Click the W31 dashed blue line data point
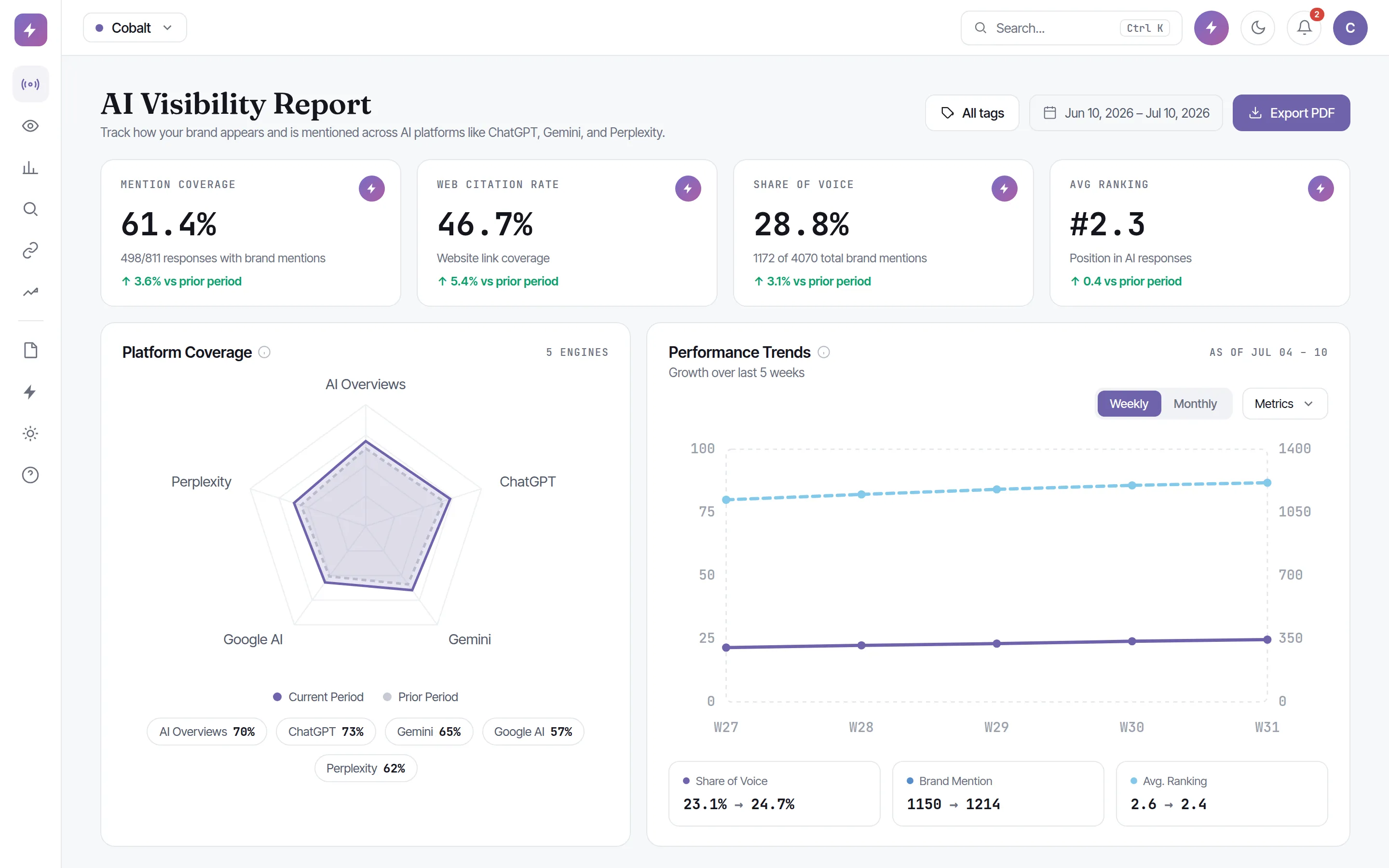 pyautogui.click(x=1267, y=483)
